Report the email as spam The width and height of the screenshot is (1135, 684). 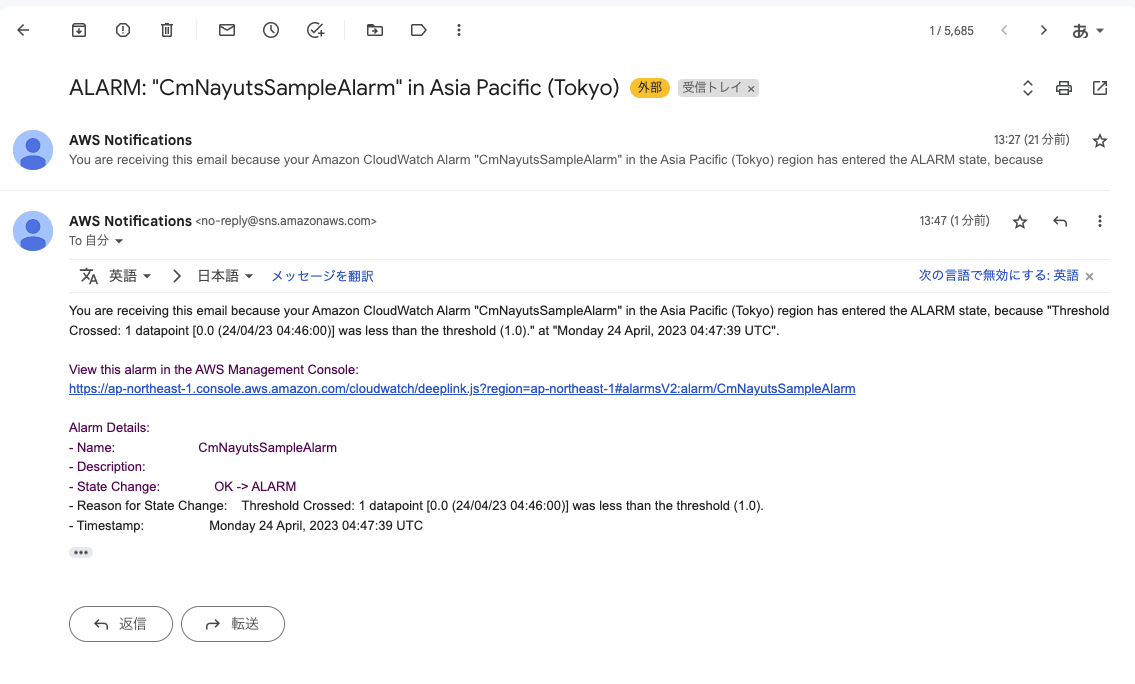tap(122, 30)
